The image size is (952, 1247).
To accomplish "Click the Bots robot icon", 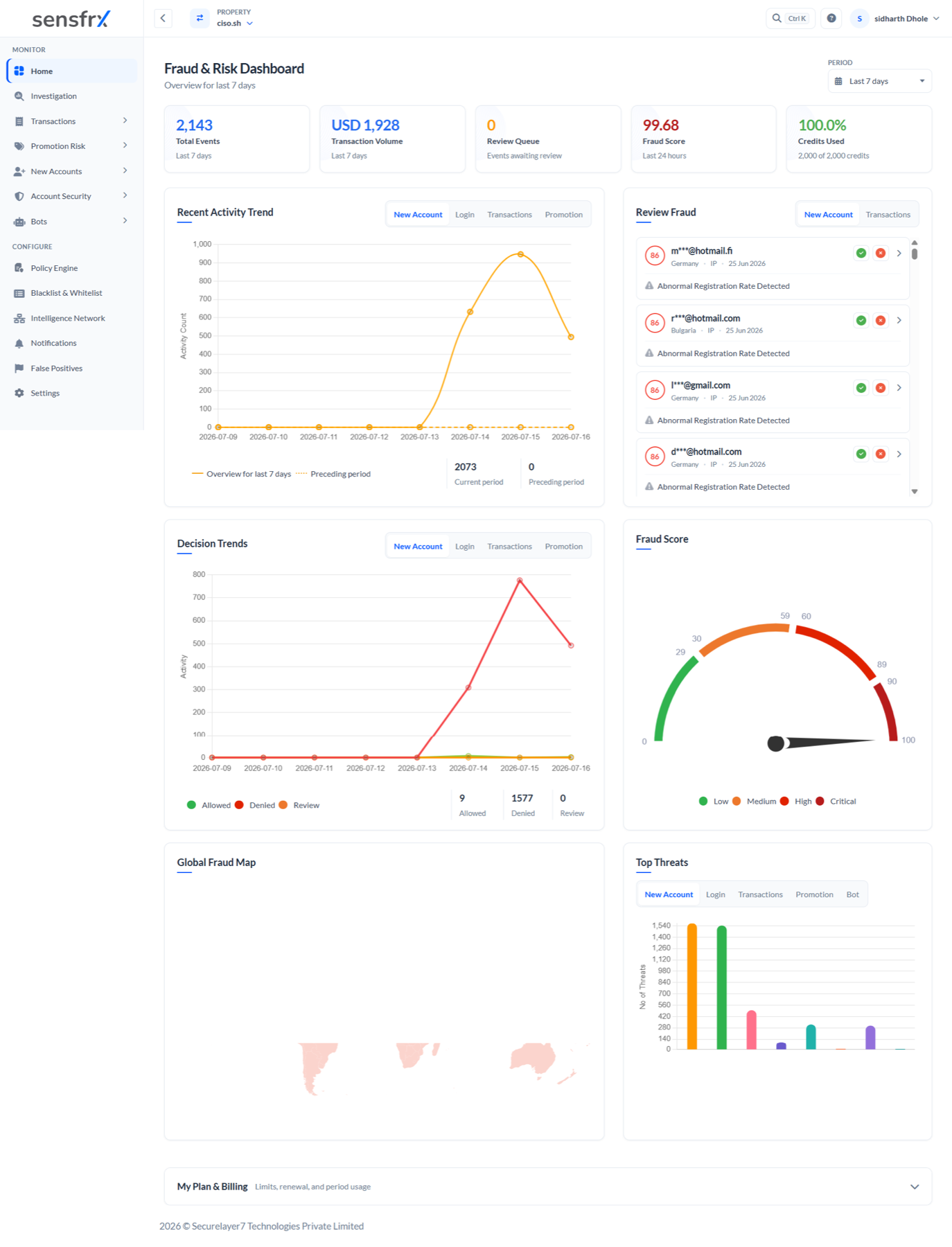I will 19,222.
